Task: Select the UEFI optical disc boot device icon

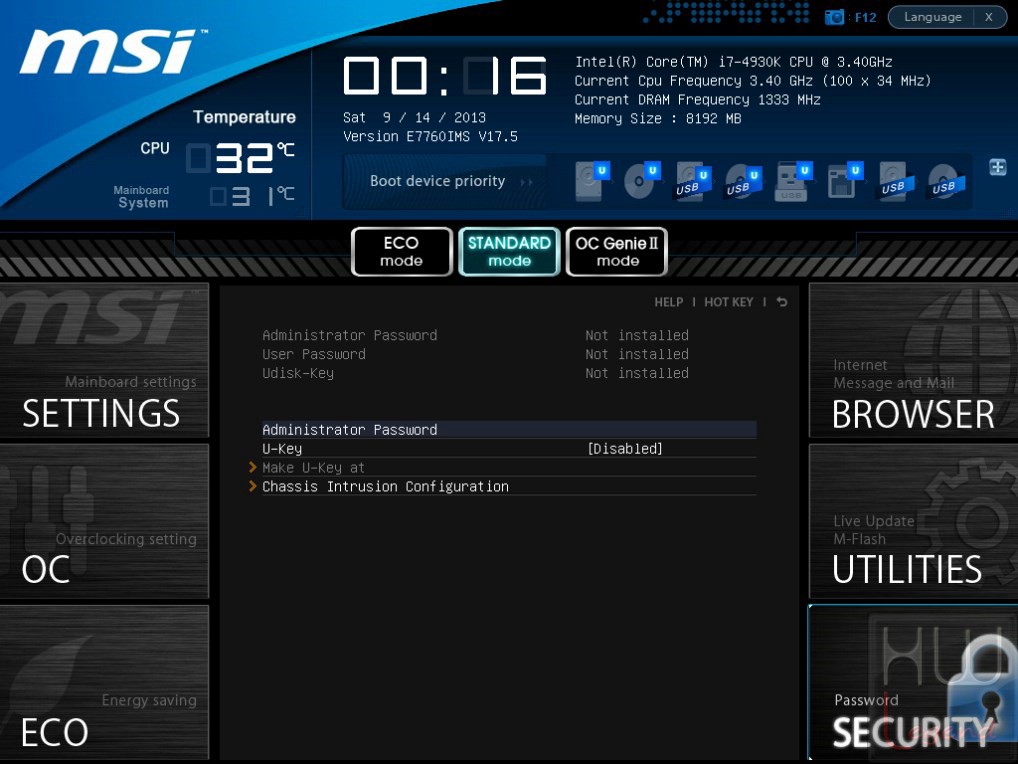Action: pos(642,180)
